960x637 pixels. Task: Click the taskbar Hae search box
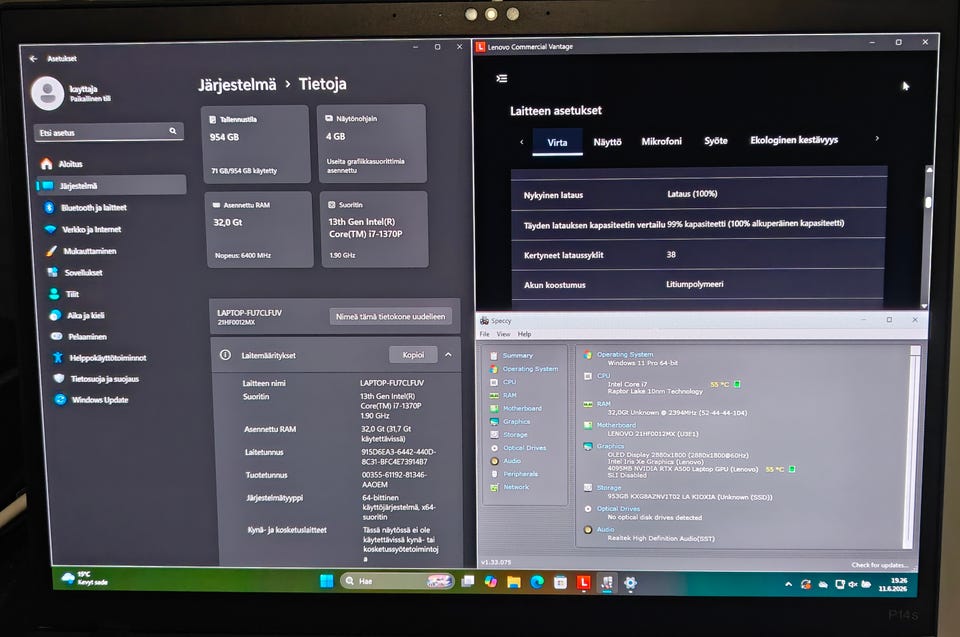pyautogui.click(x=397, y=581)
